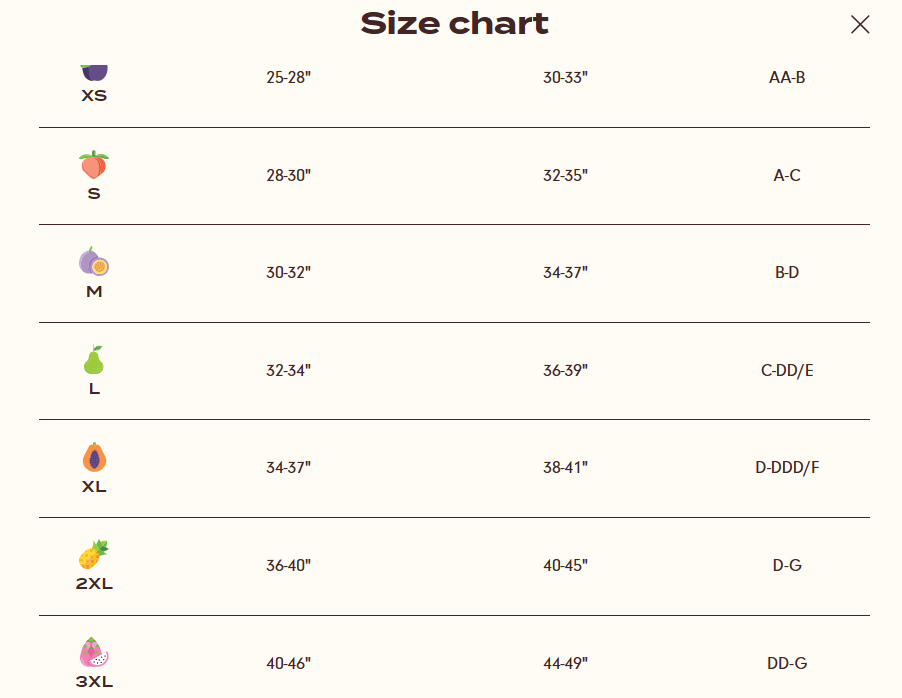Click the peach icon for size S
This screenshot has height=698, width=902.
94,165
